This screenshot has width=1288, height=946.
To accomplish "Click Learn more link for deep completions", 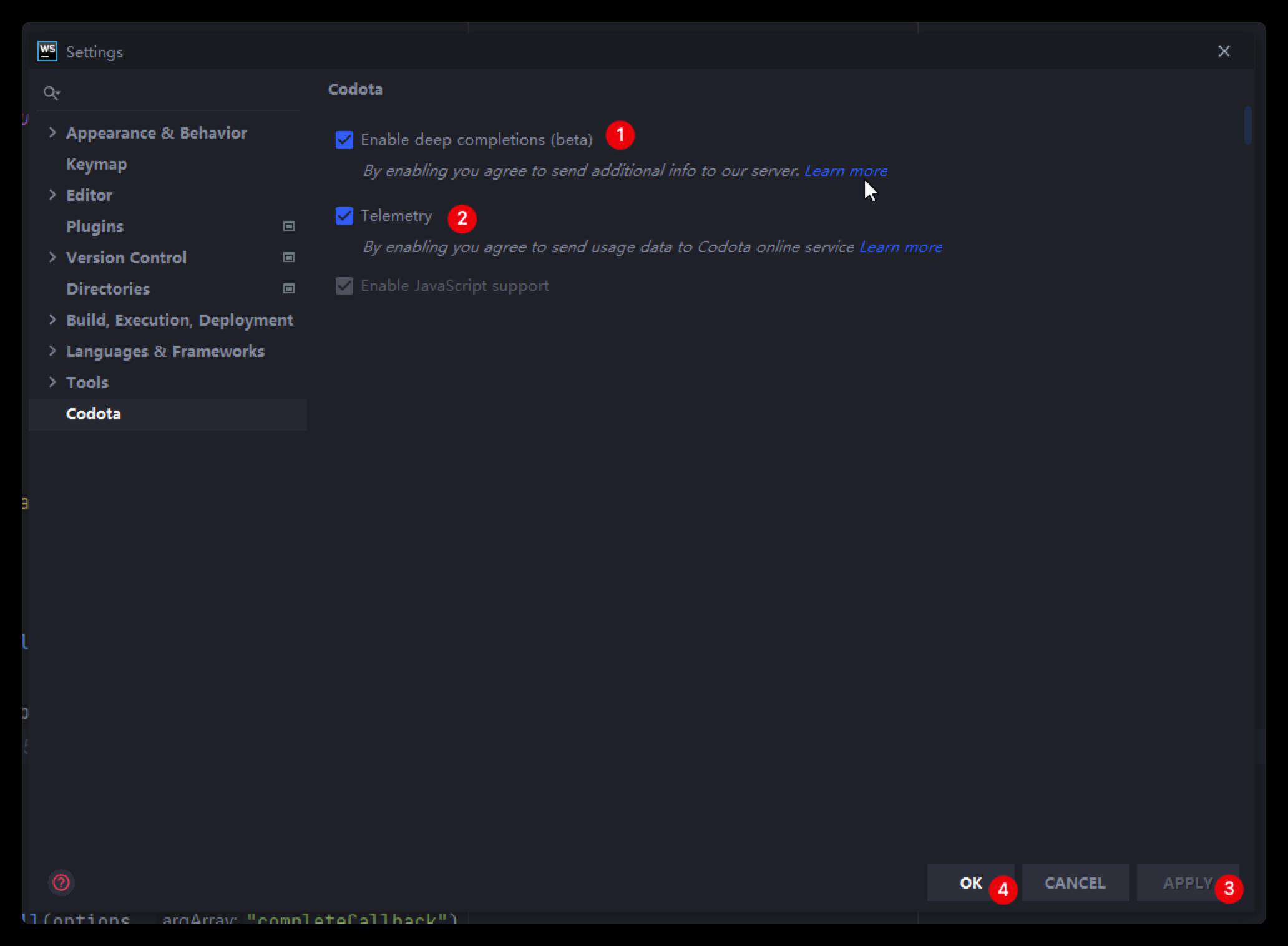I will (845, 170).
